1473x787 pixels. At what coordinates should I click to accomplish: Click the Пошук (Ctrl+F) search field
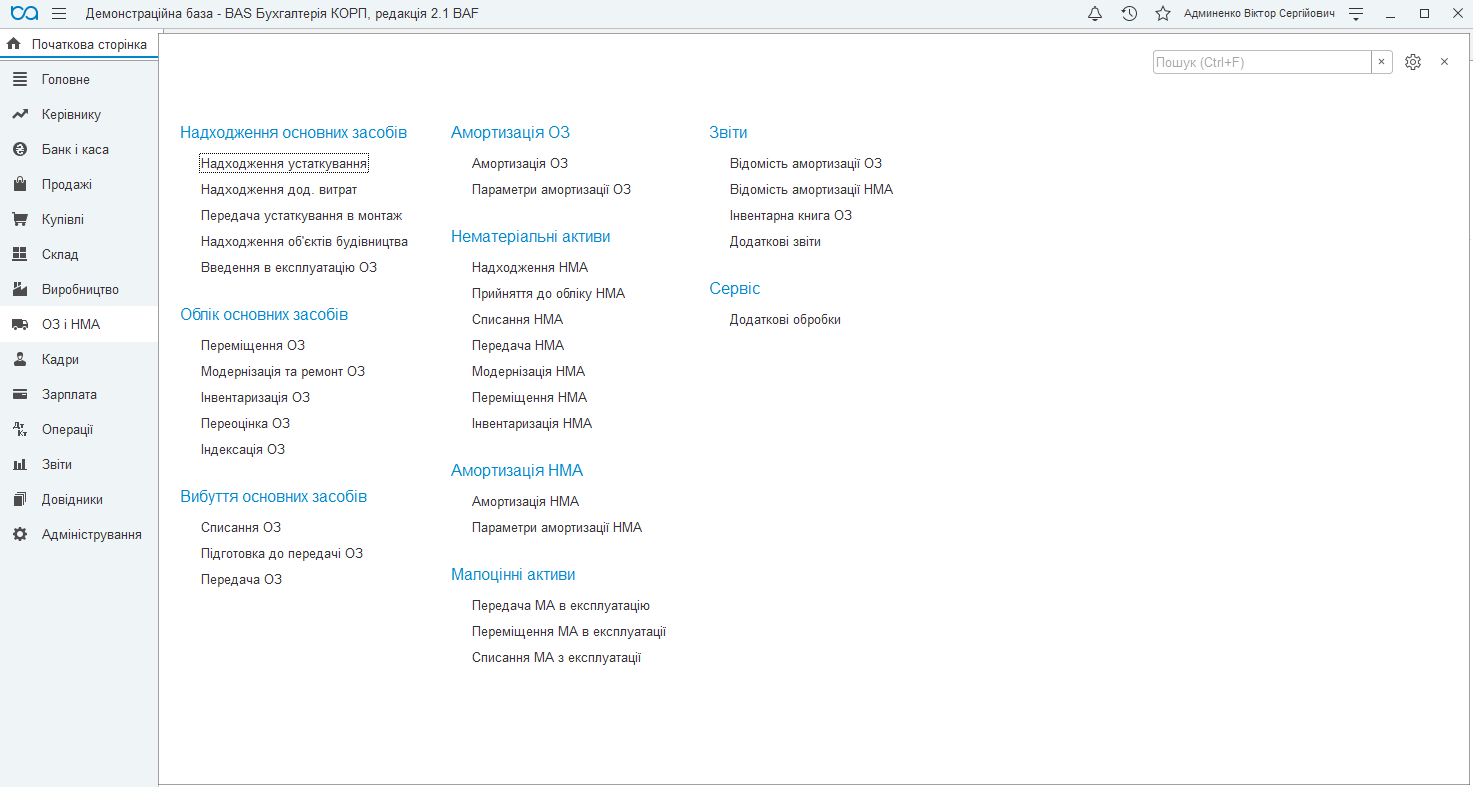pyautogui.click(x=1262, y=62)
